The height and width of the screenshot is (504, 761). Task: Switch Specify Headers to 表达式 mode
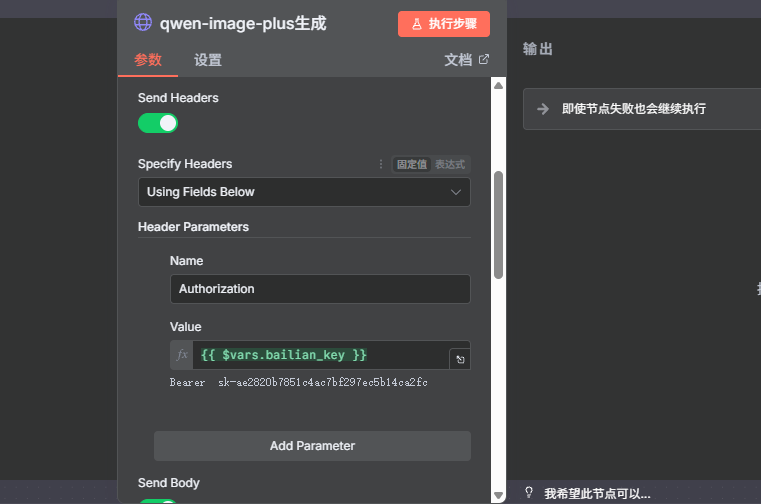tap(450, 164)
